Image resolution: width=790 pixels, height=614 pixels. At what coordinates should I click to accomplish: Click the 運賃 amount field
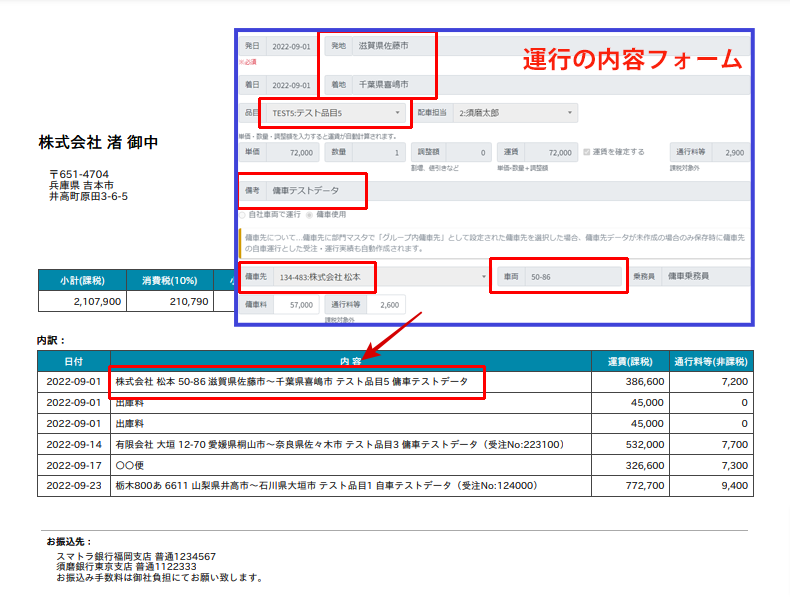tap(550, 153)
